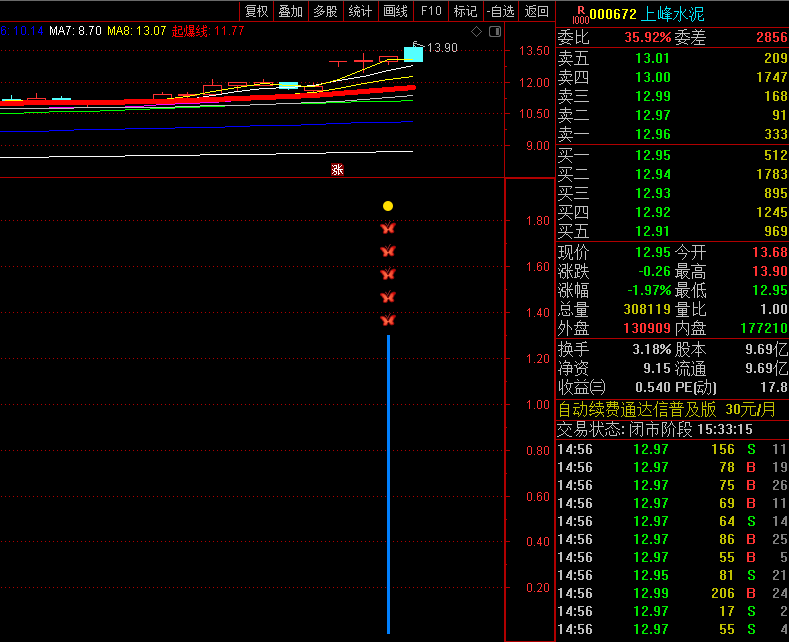Click the diamond icon above the price chart
Screen dimensions: 789x642
click(477, 31)
